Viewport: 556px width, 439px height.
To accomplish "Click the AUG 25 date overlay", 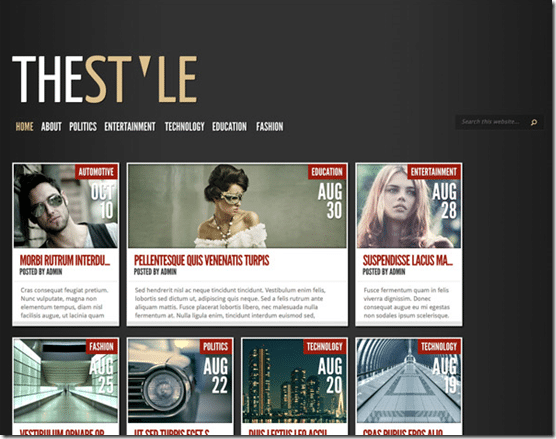I will point(102,376).
